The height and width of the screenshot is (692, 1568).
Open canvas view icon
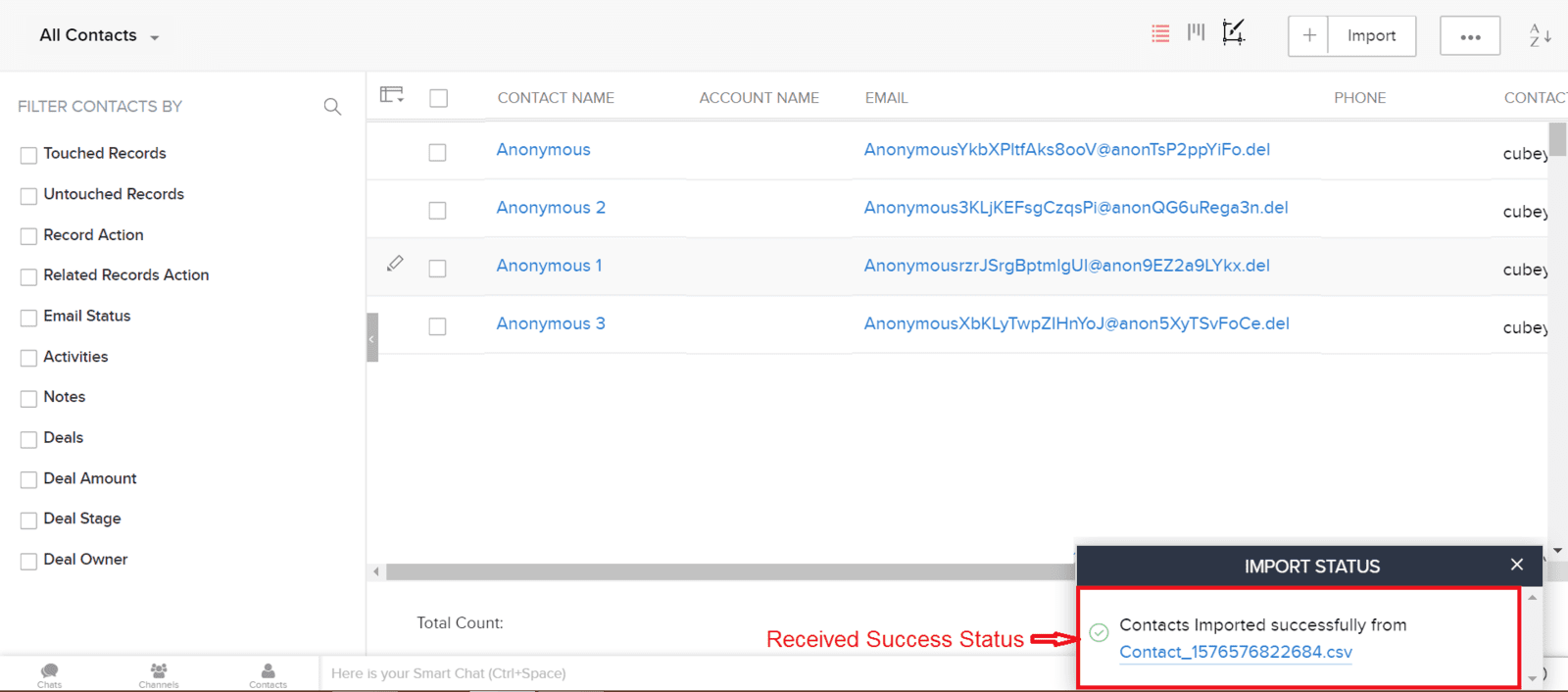point(1233,32)
